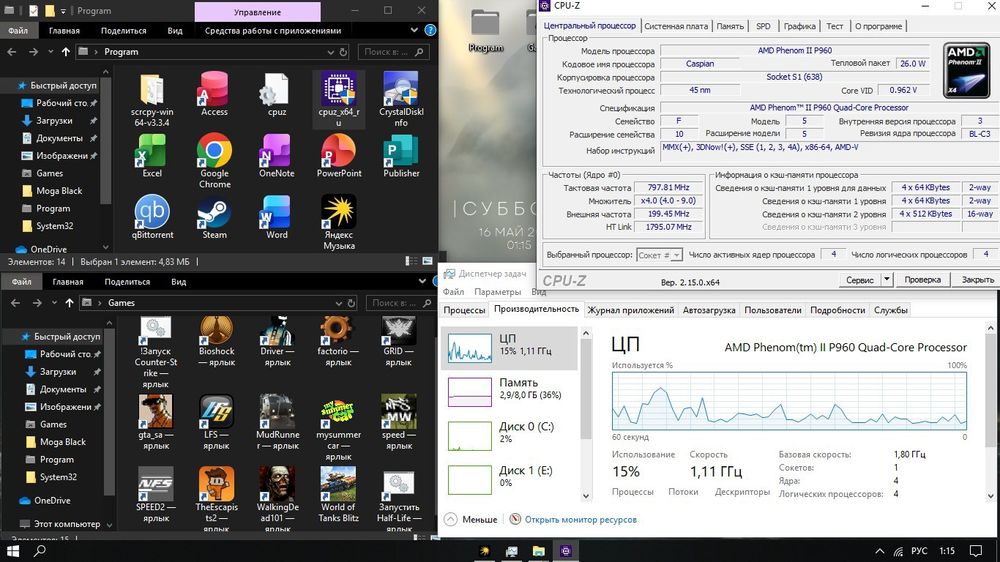Open Файл menu in Program window
Image resolution: width=1000 pixels, height=562 pixels.
point(18,30)
